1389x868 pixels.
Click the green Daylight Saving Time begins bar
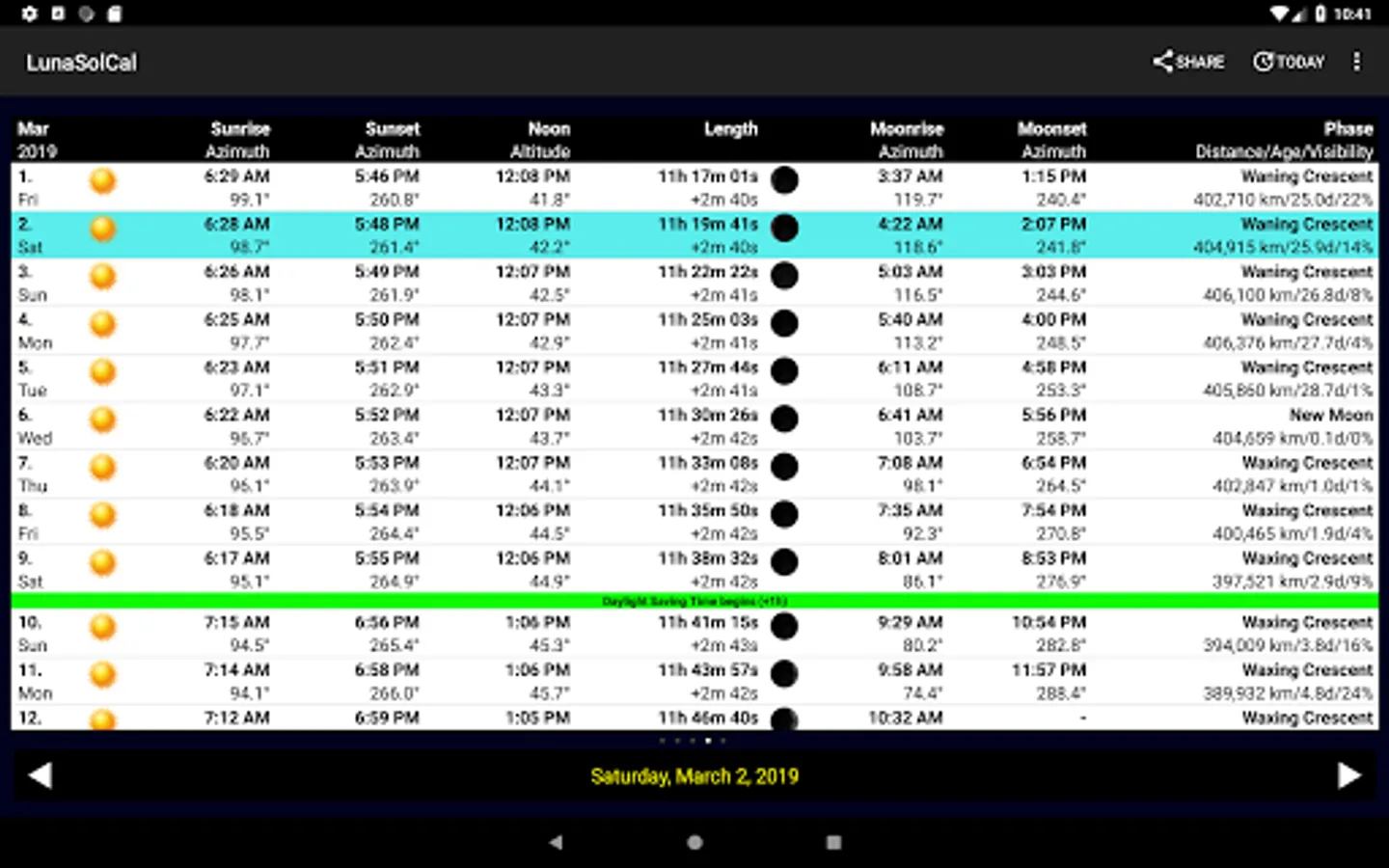[x=694, y=601]
